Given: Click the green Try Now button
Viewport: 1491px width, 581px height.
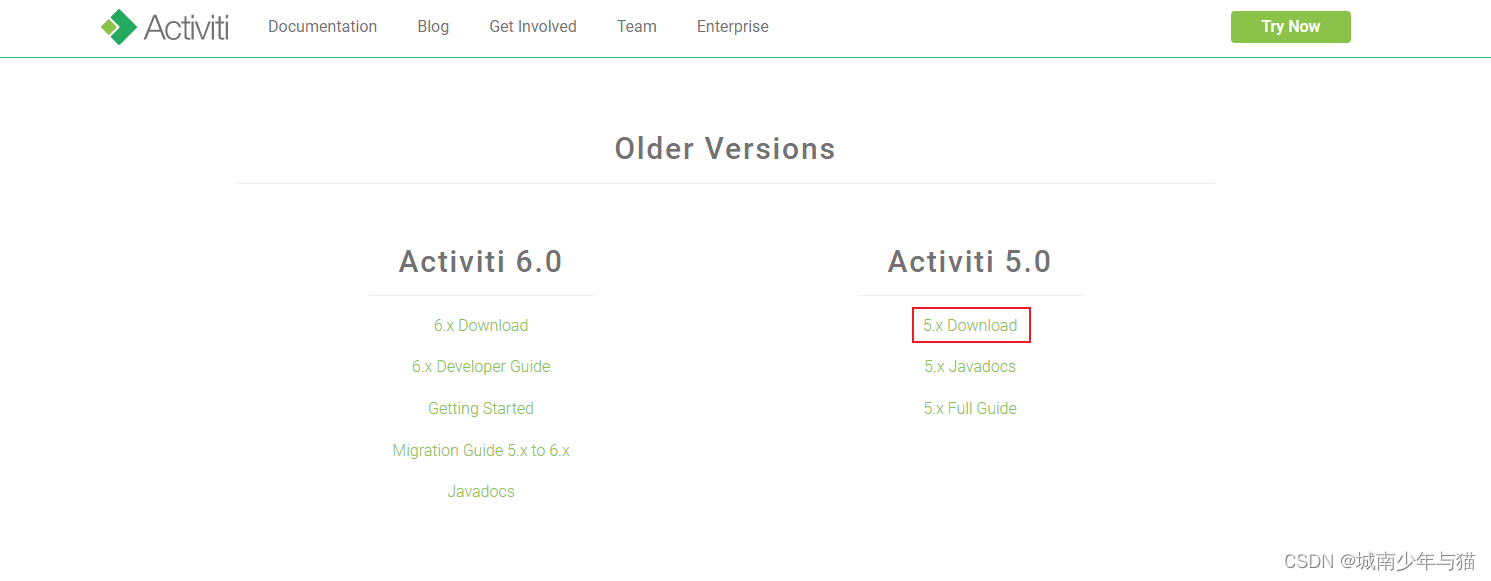Looking at the screenshot, I should point(1290,27).
